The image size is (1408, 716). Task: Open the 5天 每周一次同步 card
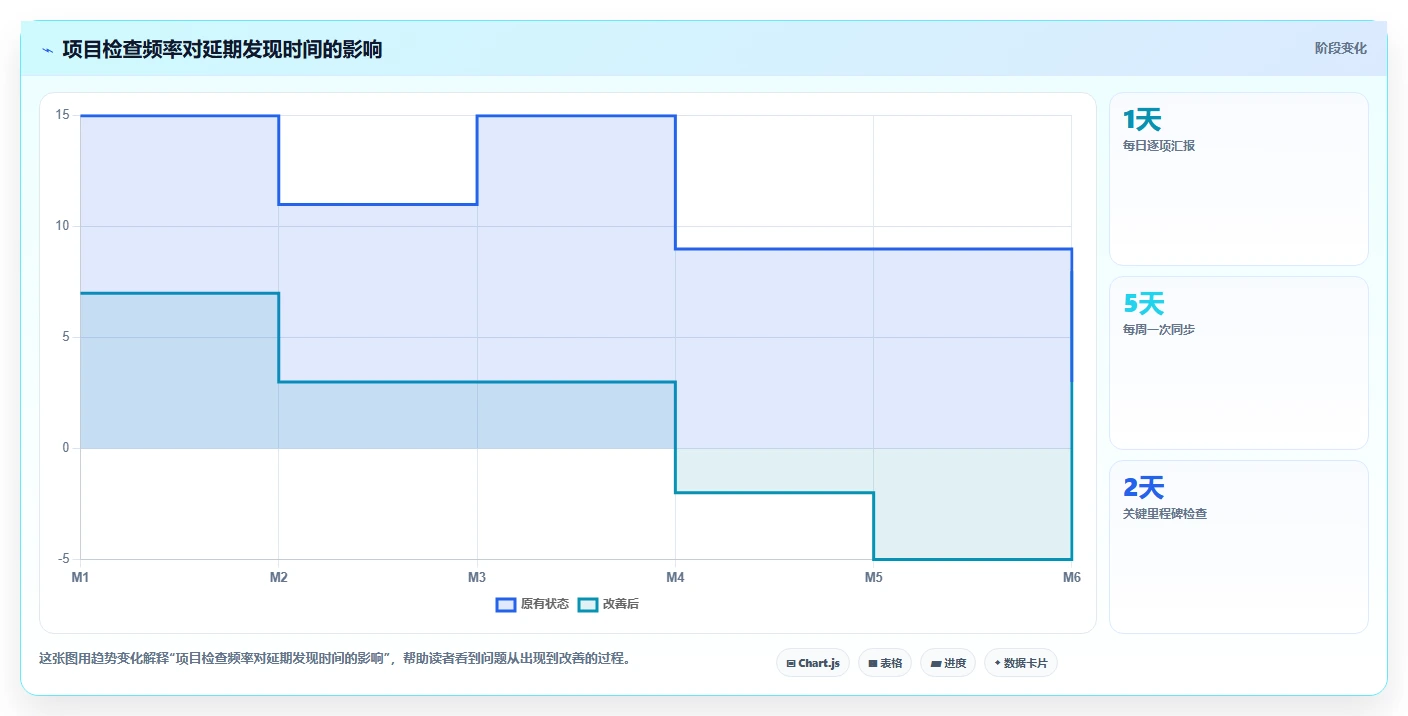coord(1238,363)
